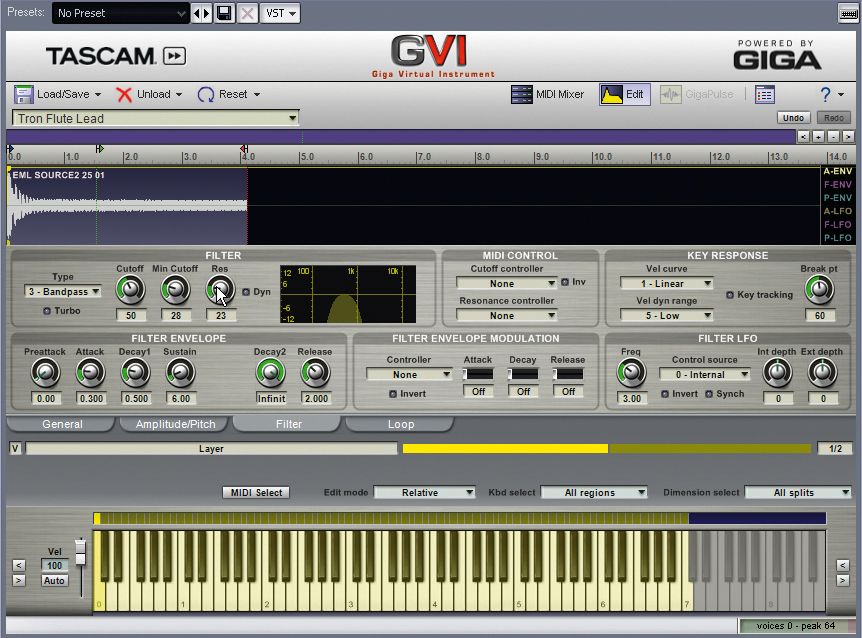Save the current preset using the disk icon
This screenshot has height=638, width=862.
click(224, 13)
